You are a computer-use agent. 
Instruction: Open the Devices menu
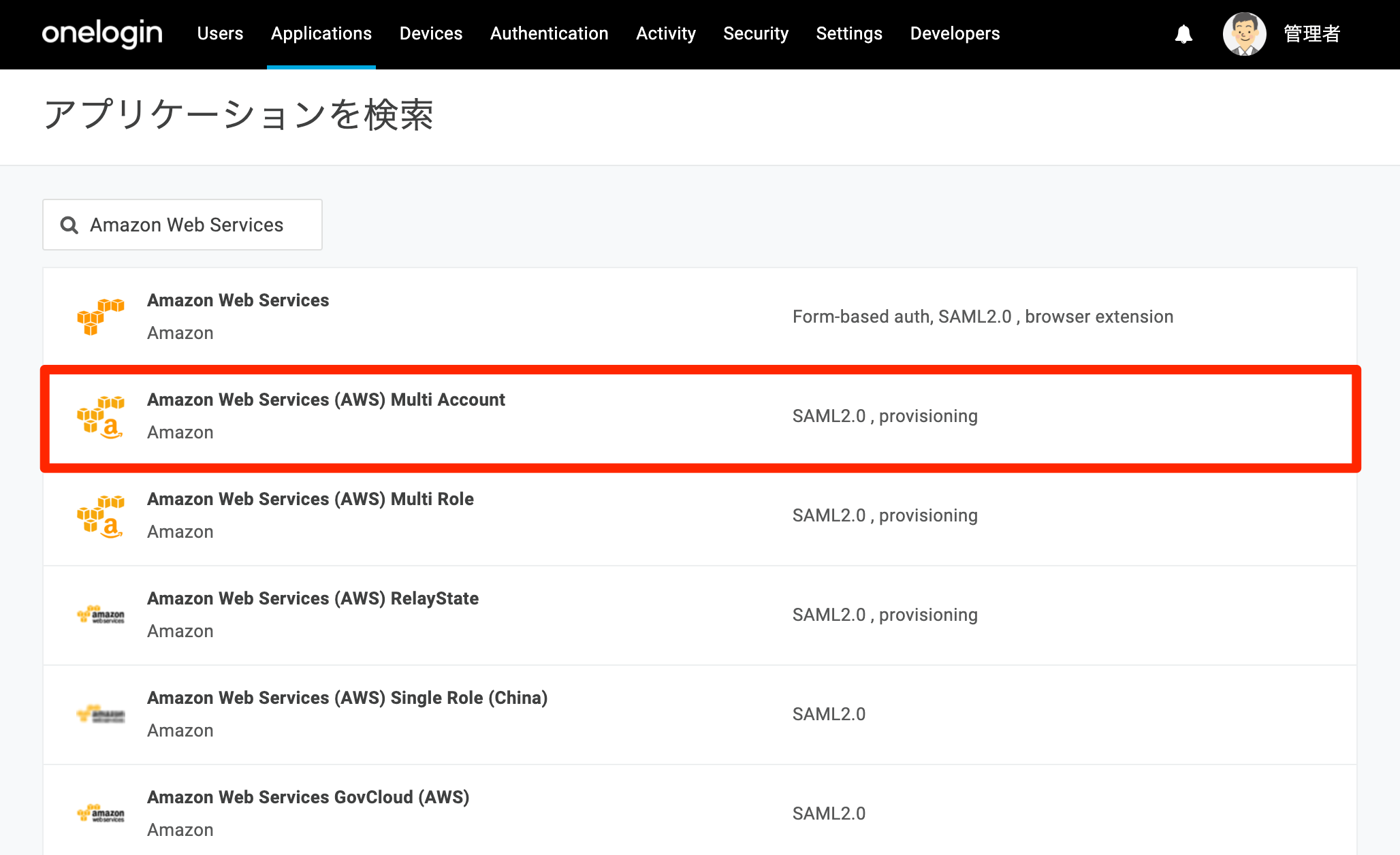431,33
